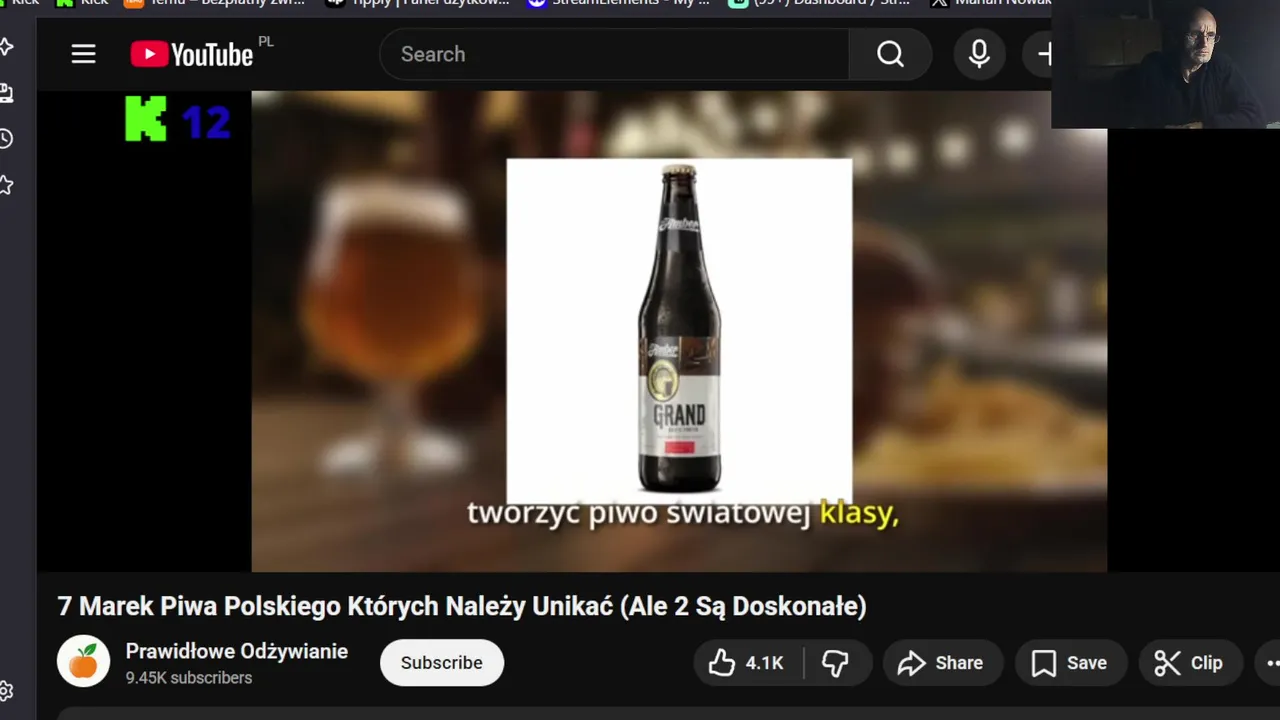This screenshot has height=720, width=1280.
Task: Click the video title '7 Marek Piwa Polskiego'
Action: [462, 606]
